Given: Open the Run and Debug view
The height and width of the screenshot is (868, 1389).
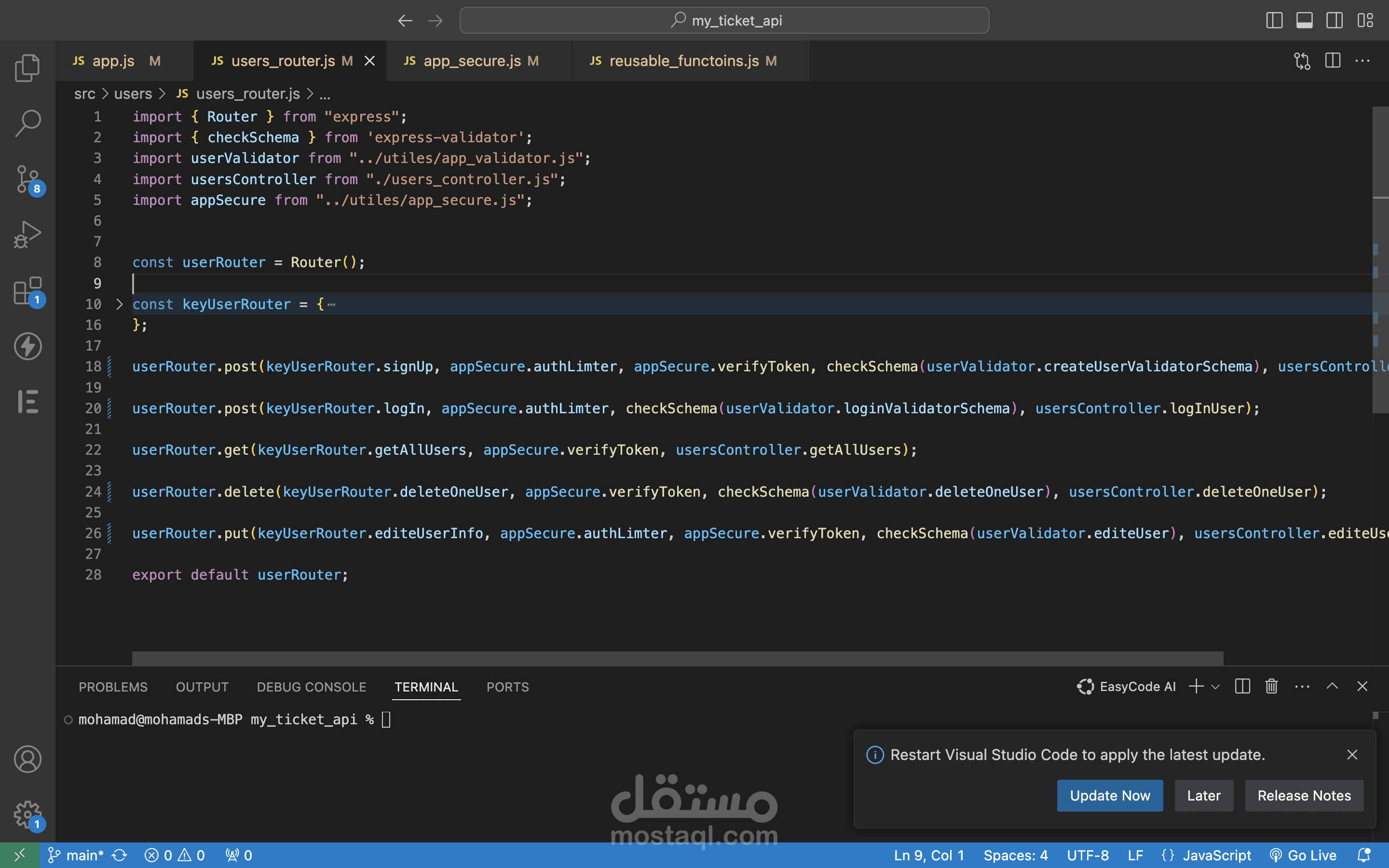Looking at the screenshot, I should (27, 234).
